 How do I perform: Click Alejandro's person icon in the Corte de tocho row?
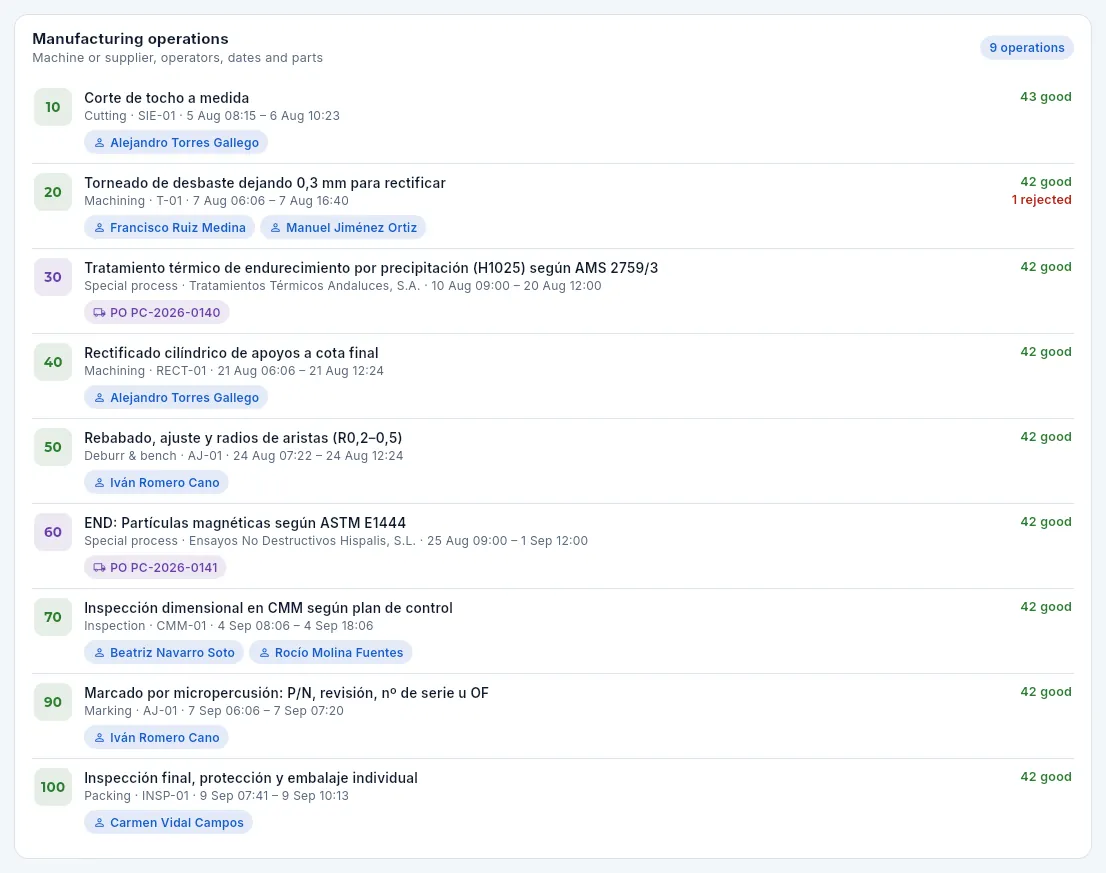(x=99, y=142)
